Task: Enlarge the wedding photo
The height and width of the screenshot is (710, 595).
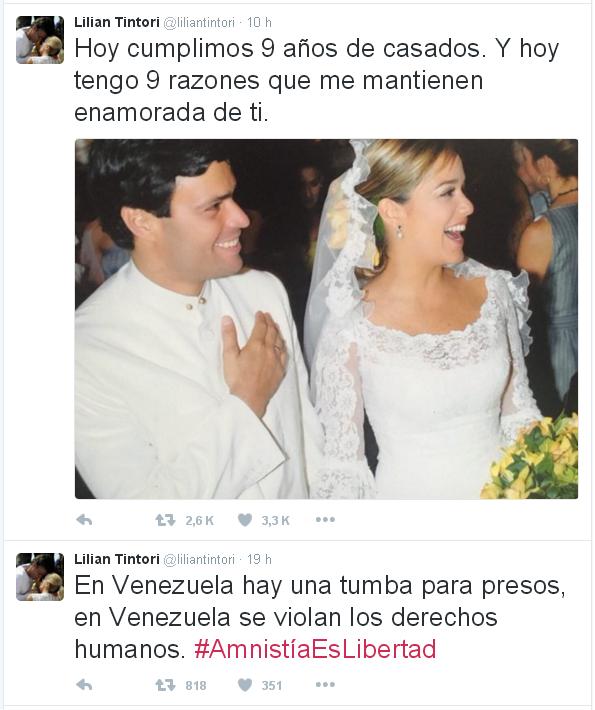Action: (326, 319)
